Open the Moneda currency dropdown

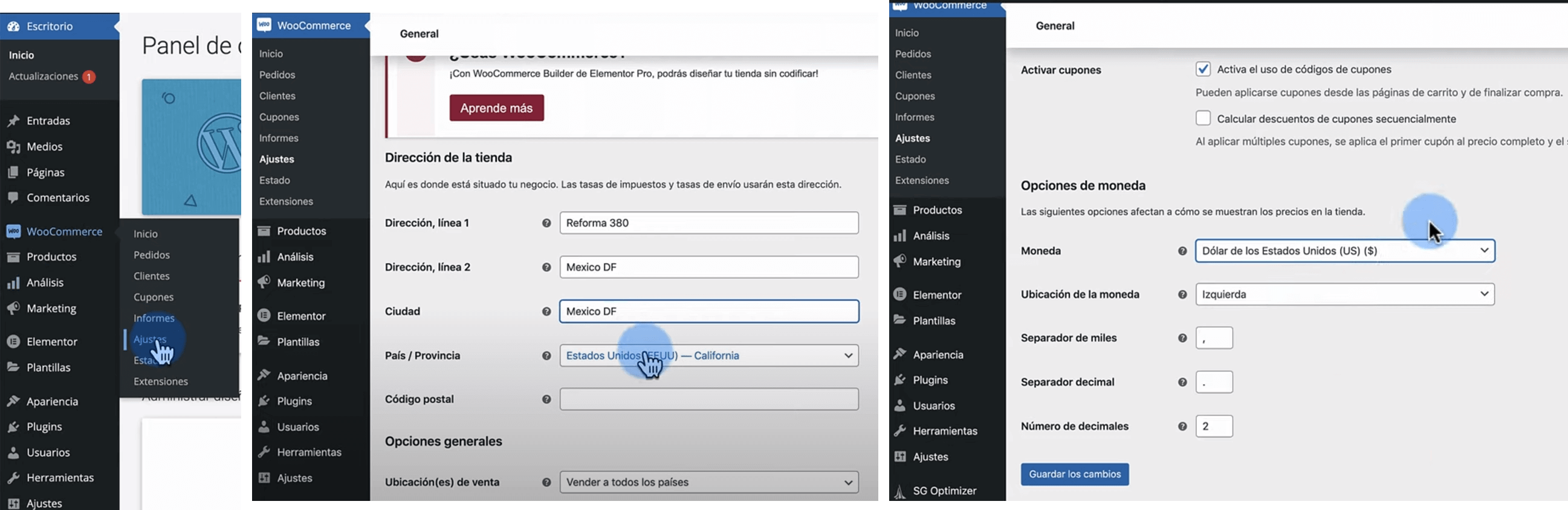[x=1344, y=251]
